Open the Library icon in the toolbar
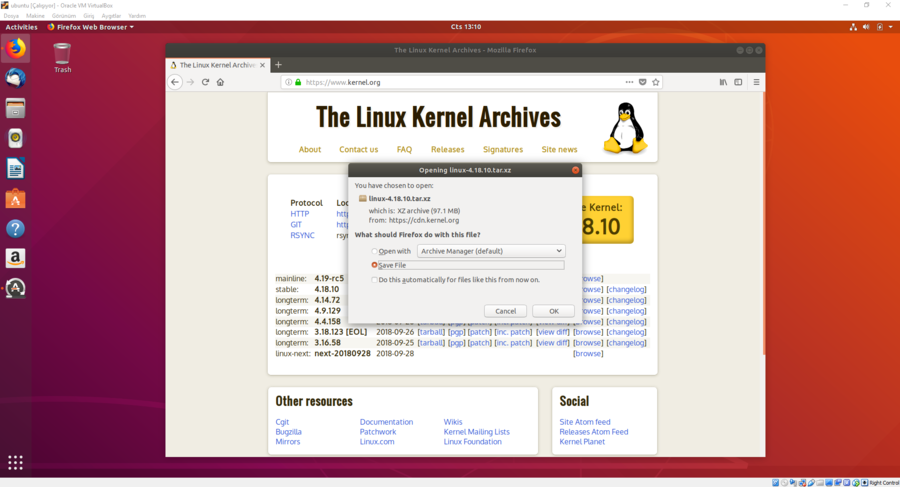Image resolution: width=900 pixels, height=487 pixels. coord(723,82)
